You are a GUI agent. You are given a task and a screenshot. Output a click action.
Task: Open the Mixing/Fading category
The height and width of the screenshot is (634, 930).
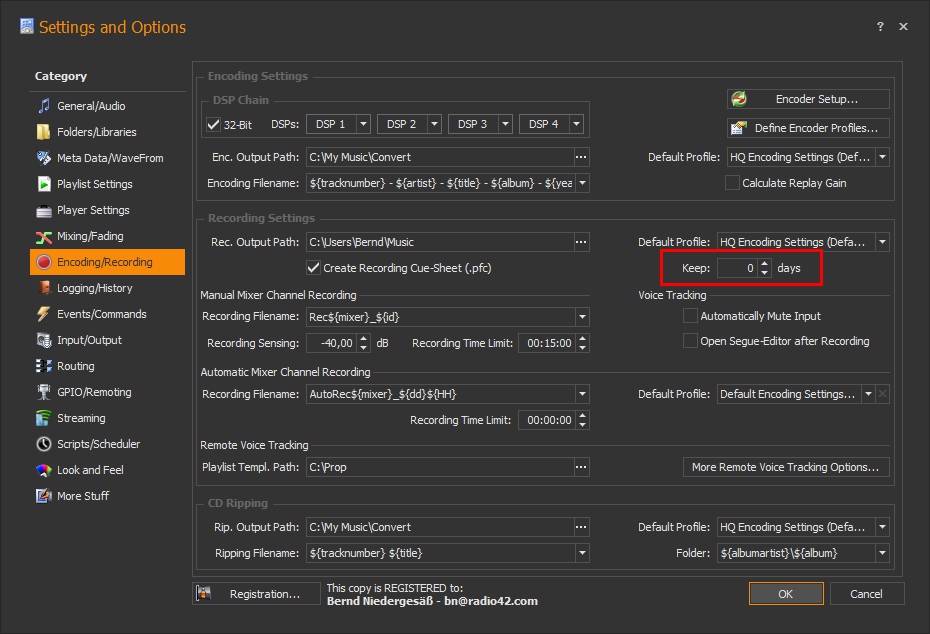(x=107, y=237)
